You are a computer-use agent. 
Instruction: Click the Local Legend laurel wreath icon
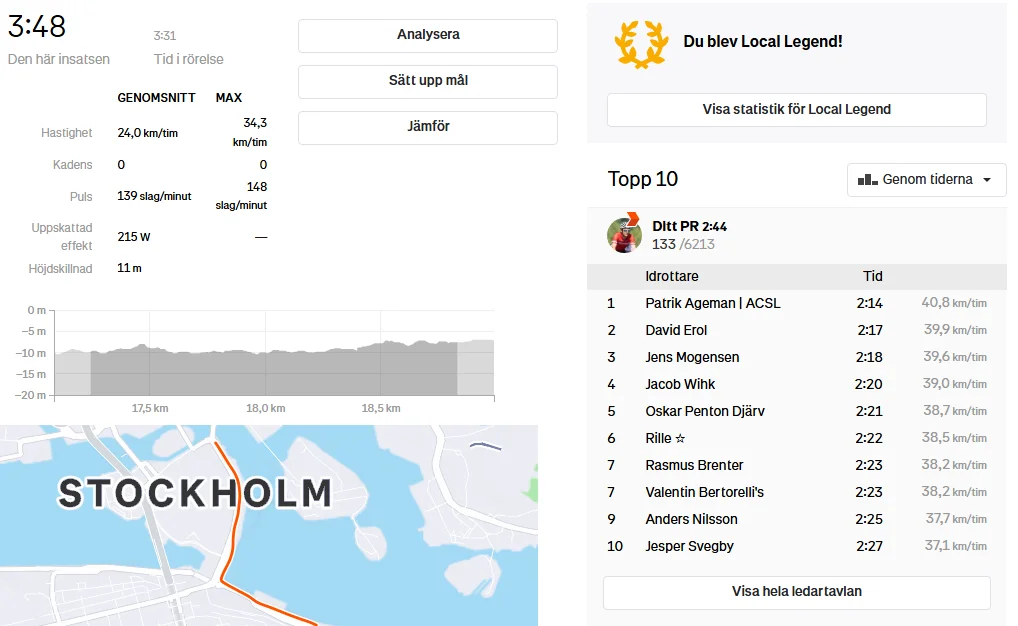[x=641, y=42]
